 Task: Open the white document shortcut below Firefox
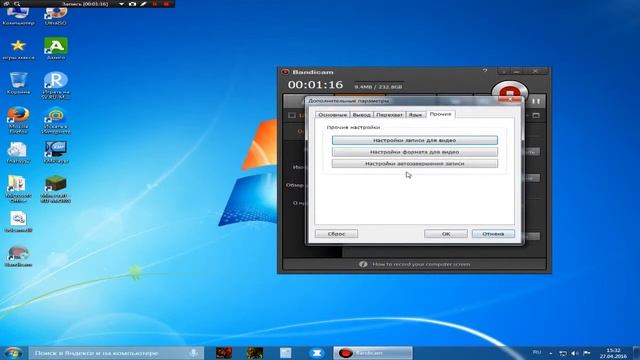point(18,153)
